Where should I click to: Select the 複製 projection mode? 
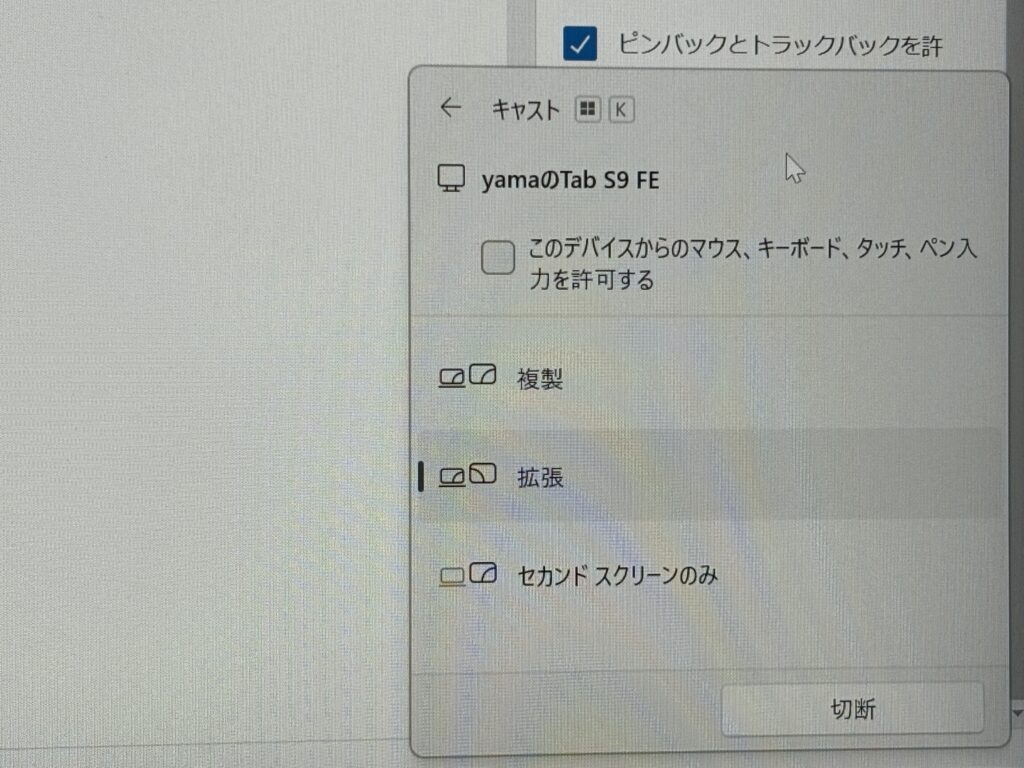point(709,377)
